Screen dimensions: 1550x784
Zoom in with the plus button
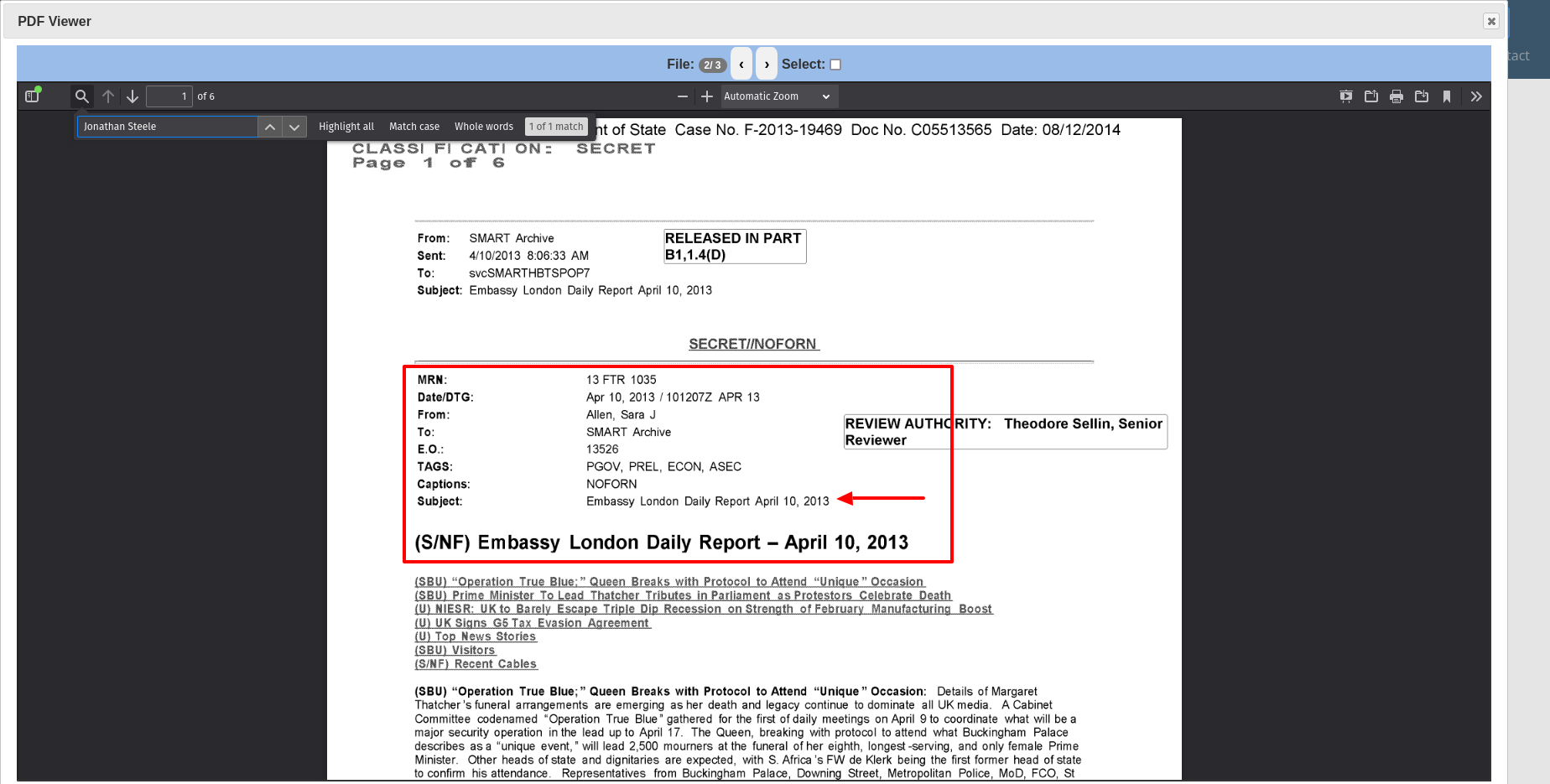tap(707, 96)
